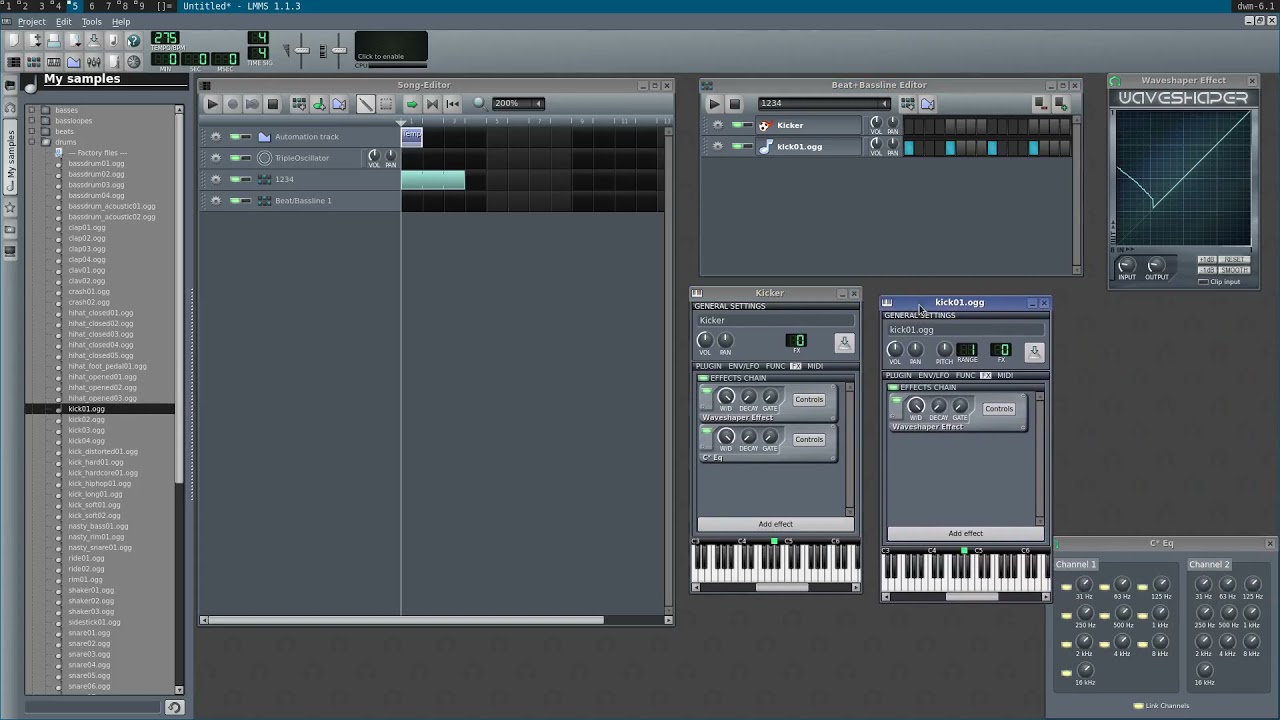Open the Help menu
Image resolution: width=1280 pixels, height=720 pixels.
[x=121, y=22]
